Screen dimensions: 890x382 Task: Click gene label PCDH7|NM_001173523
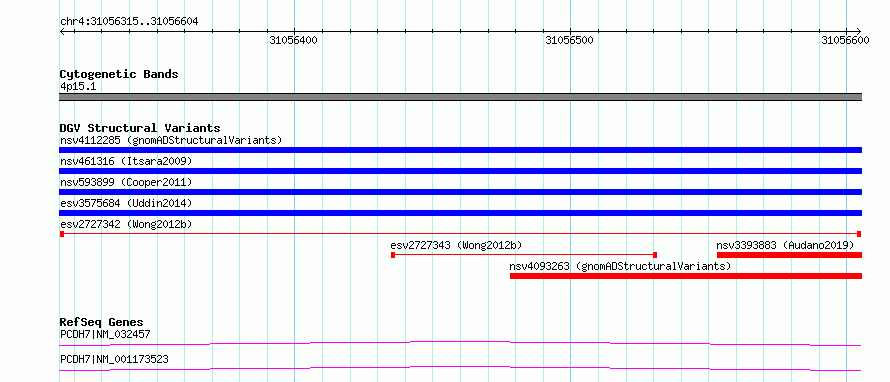pos(114,359)
